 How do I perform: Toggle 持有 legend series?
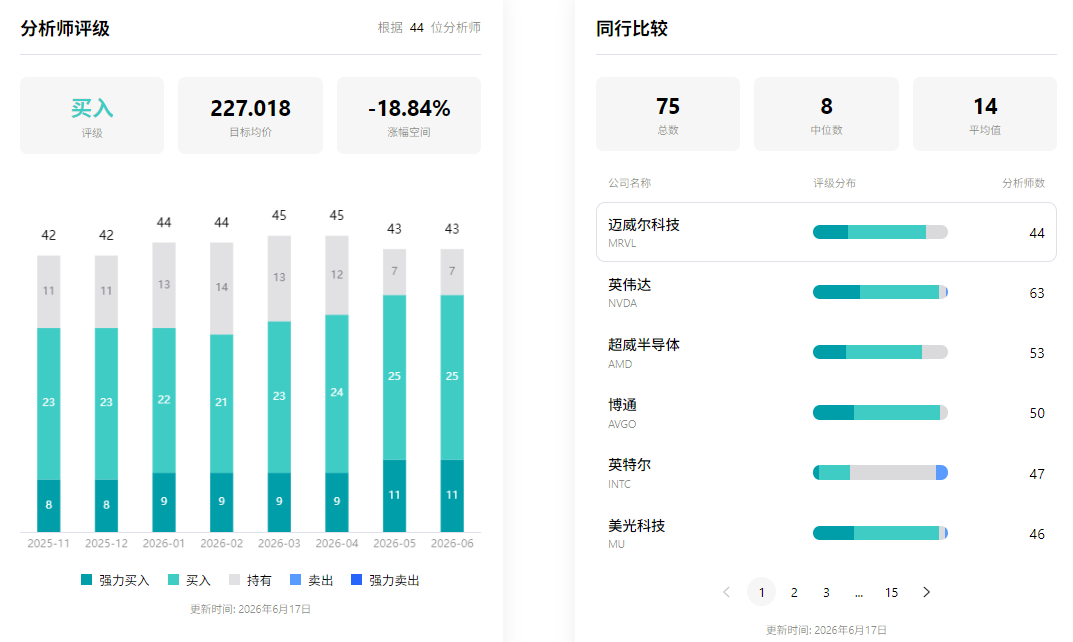click(x=250, y=580)
